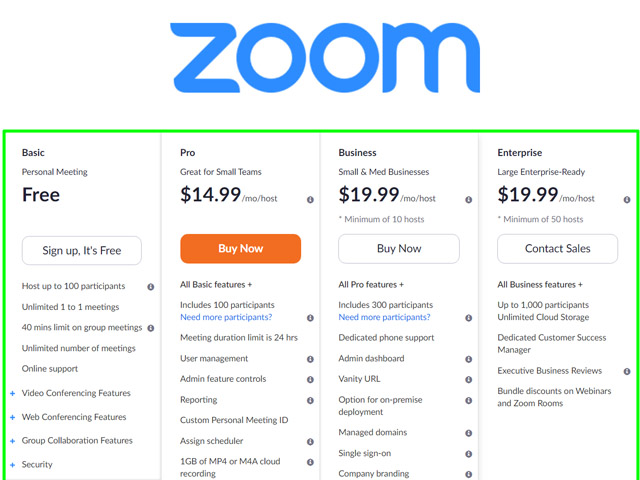Click info icon beside Enterprise $19.99 price
640x480 pixels.
(x=627, y=200)
